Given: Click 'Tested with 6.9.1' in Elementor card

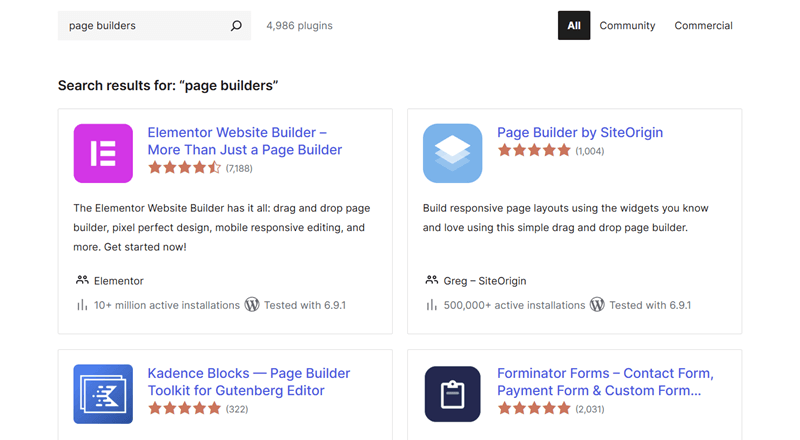Looking at the screenshot, I should coord(305,305).
